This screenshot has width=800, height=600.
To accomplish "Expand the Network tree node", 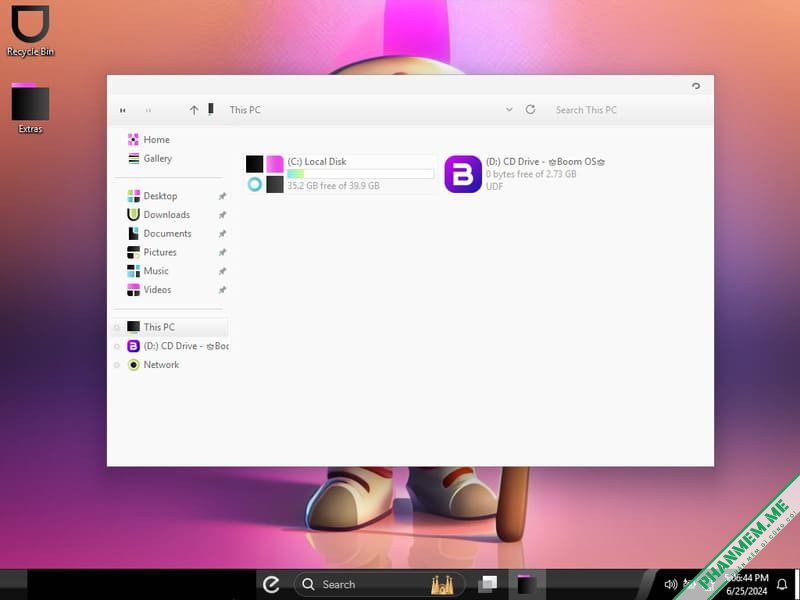I will (117, 365).
